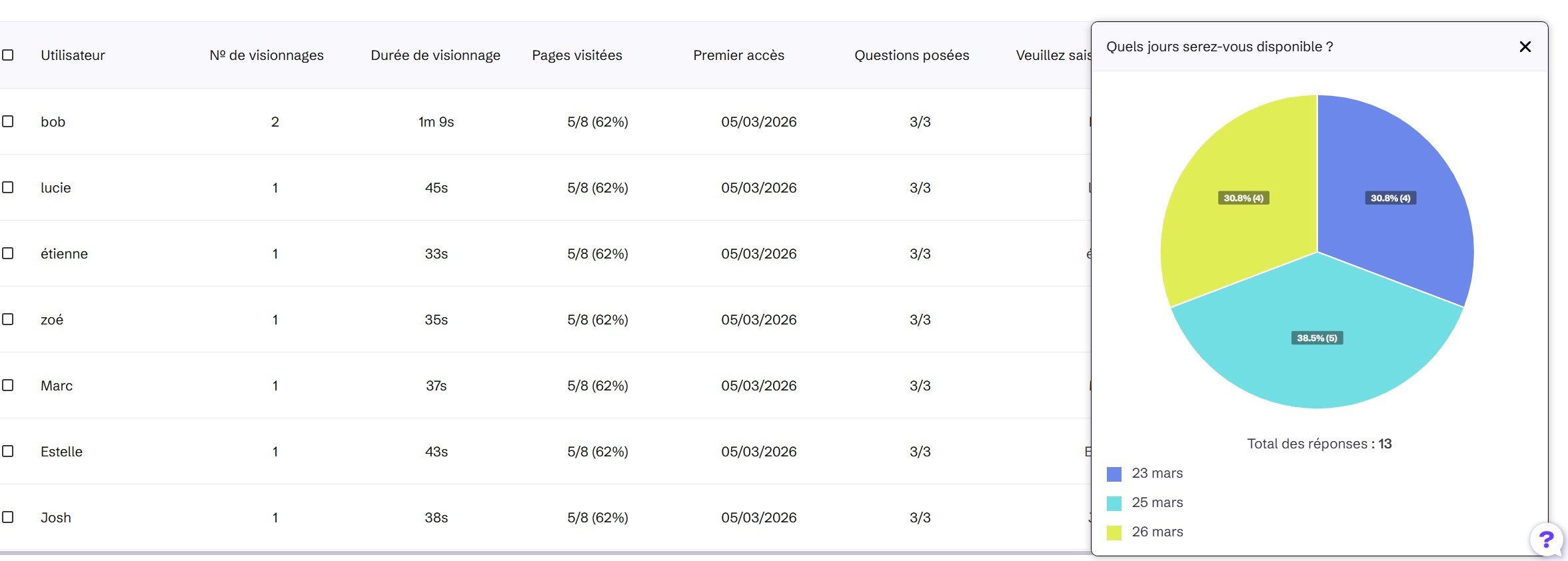This screenshot has height=561, width=1568.
Task: Click the Pages visitées column header
Action: pos(576,55)
